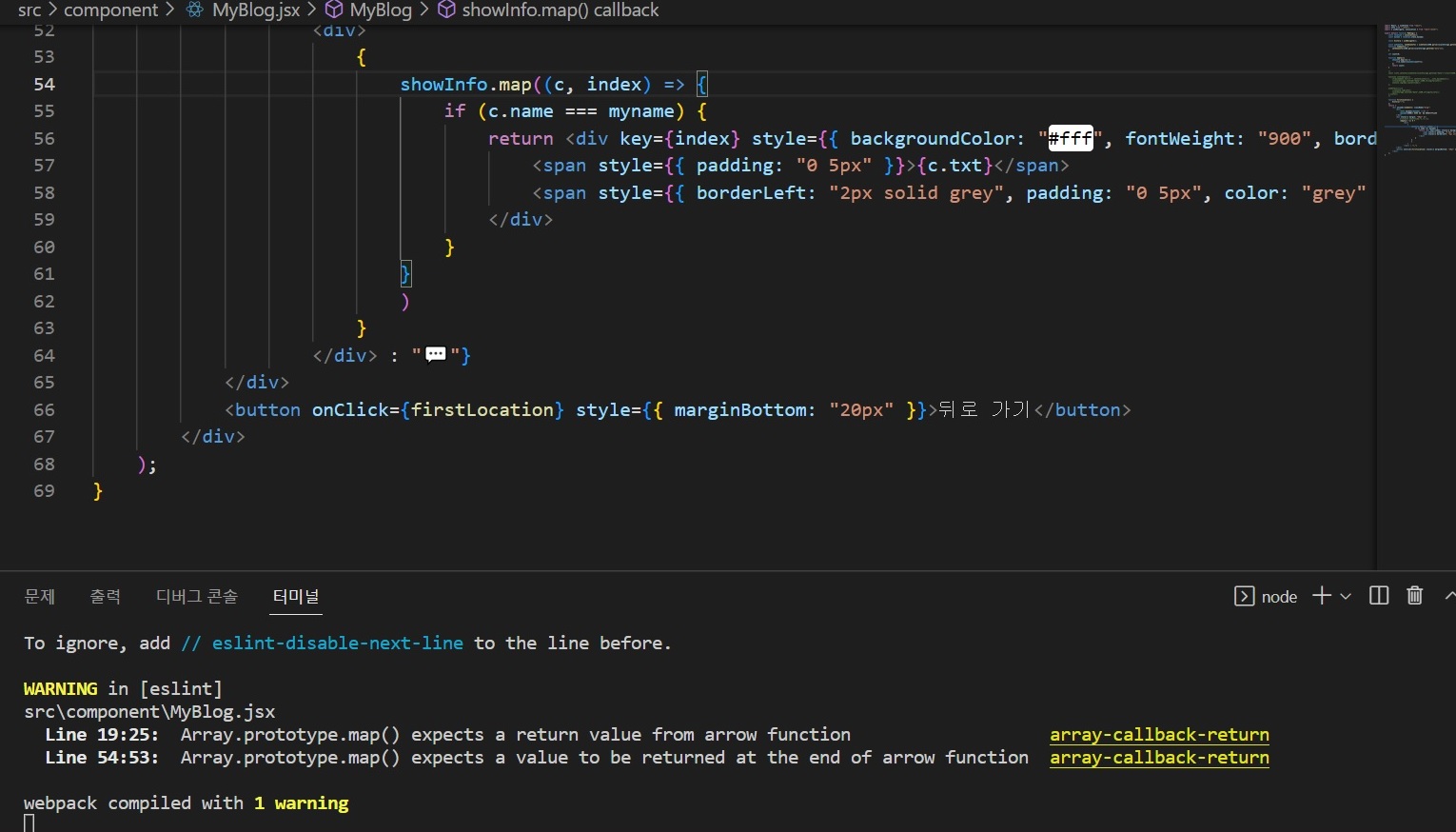Viewport: 1456px width, 832px height.
Task: Expand the terminal launch profile dropdown
Action: [x=1345, y=598]
